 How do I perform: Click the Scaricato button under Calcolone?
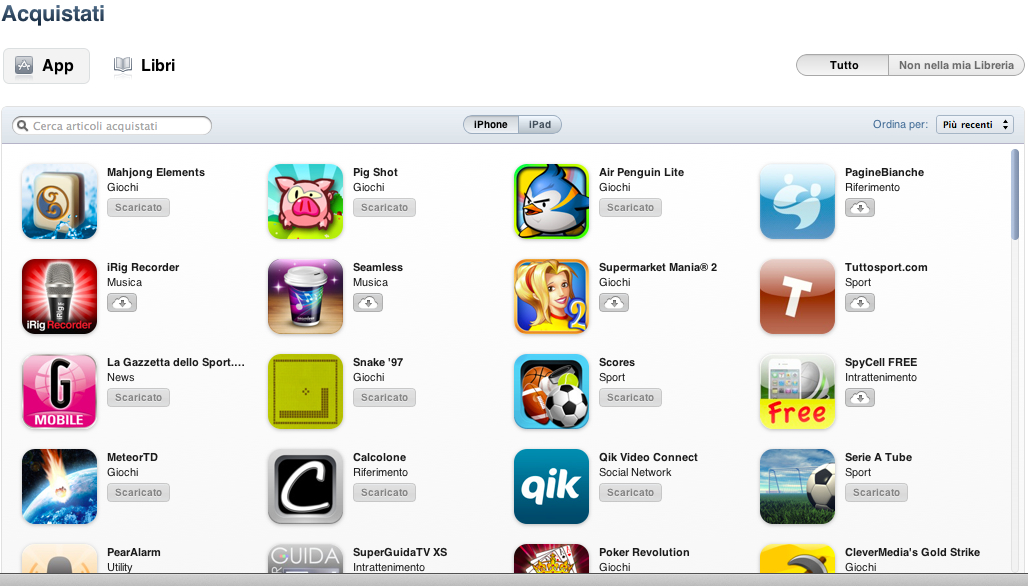[x=384, y=493]
